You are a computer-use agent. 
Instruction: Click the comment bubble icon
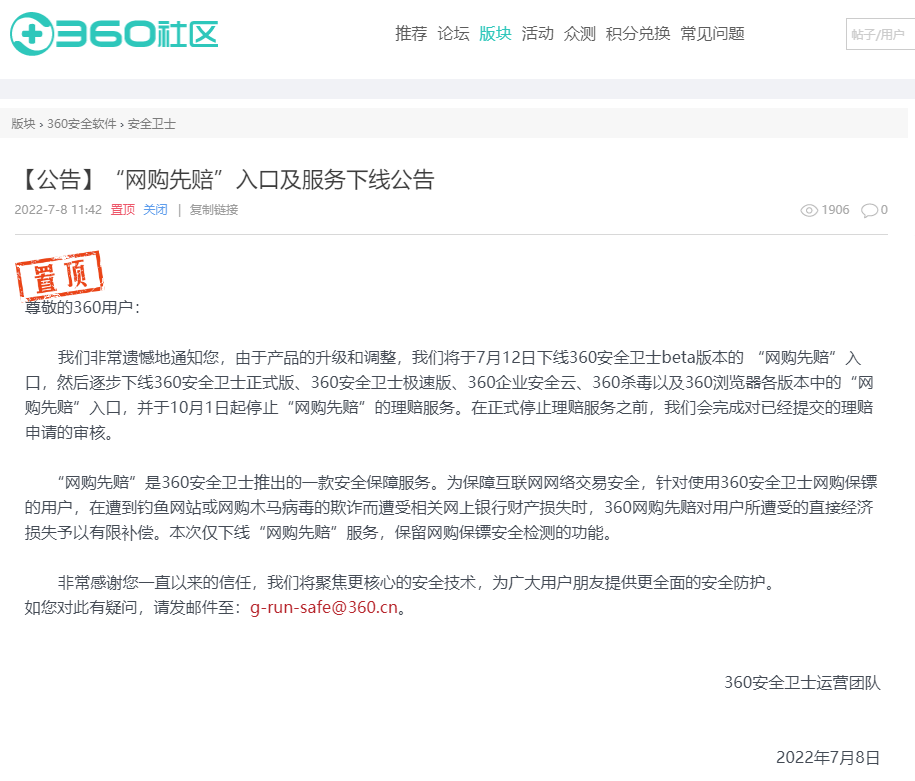coord(869,210)
